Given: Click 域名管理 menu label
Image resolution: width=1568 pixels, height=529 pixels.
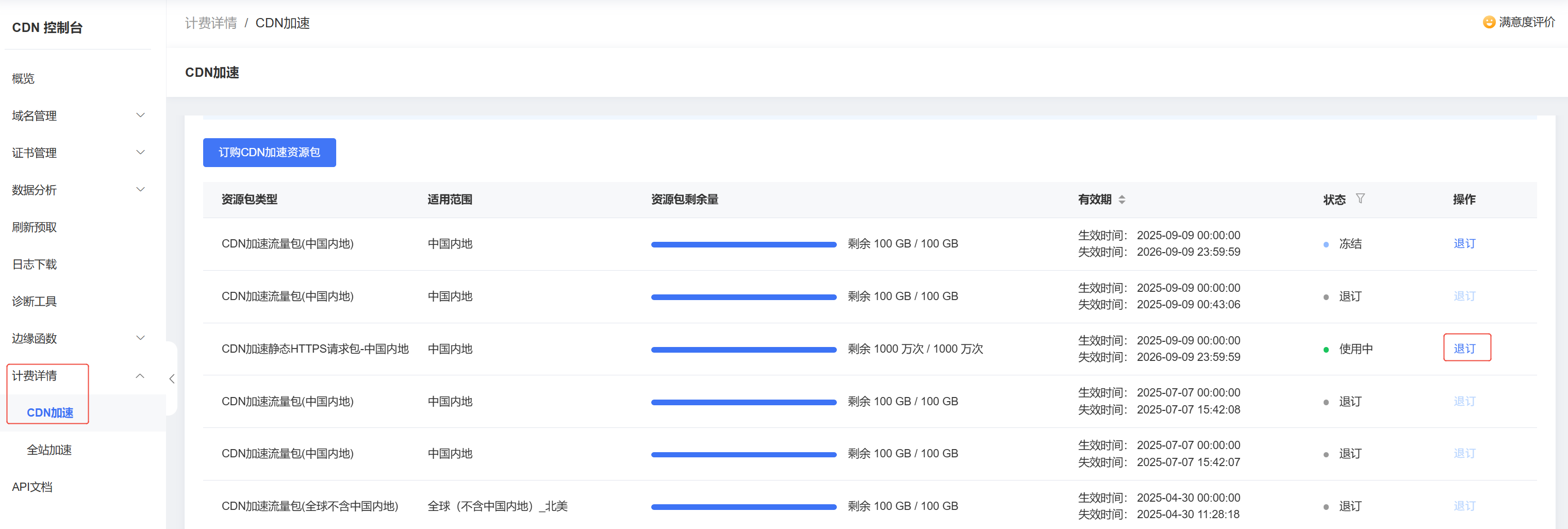Looking at the screenshot, I should pos(34,115).
